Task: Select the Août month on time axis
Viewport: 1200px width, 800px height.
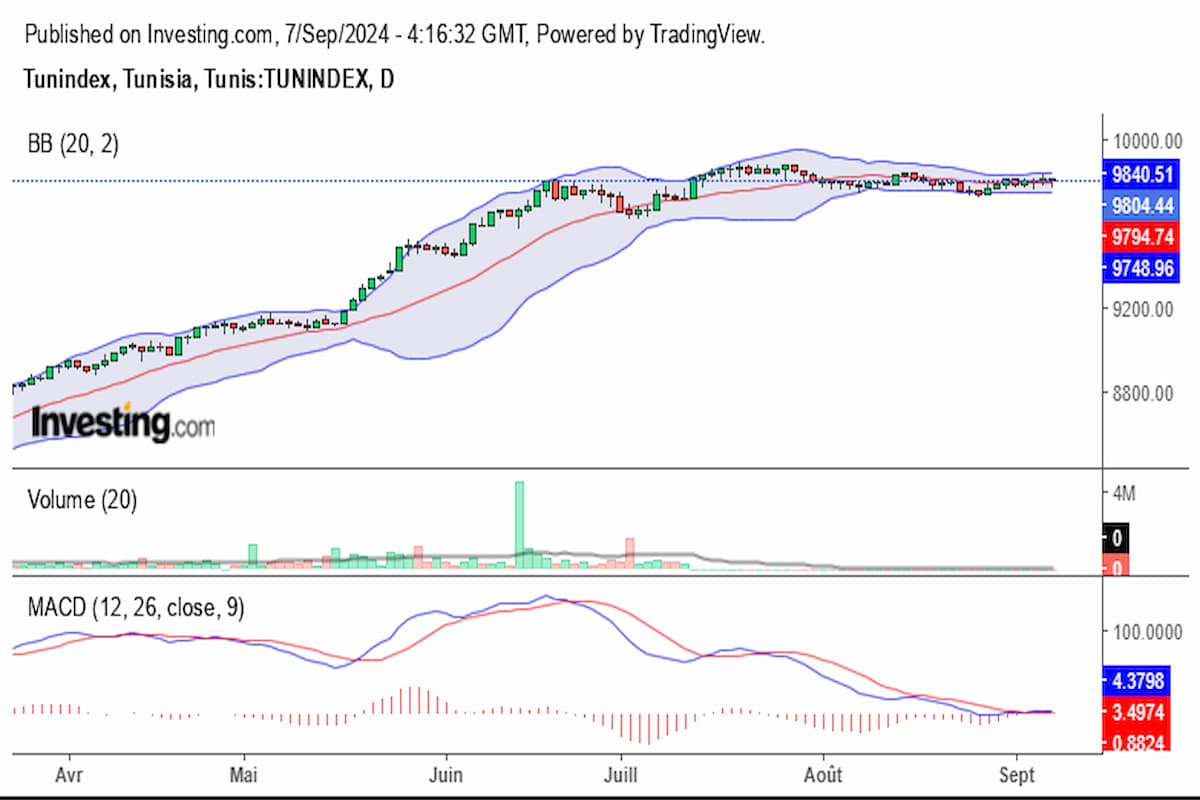Action: [824, 776]
